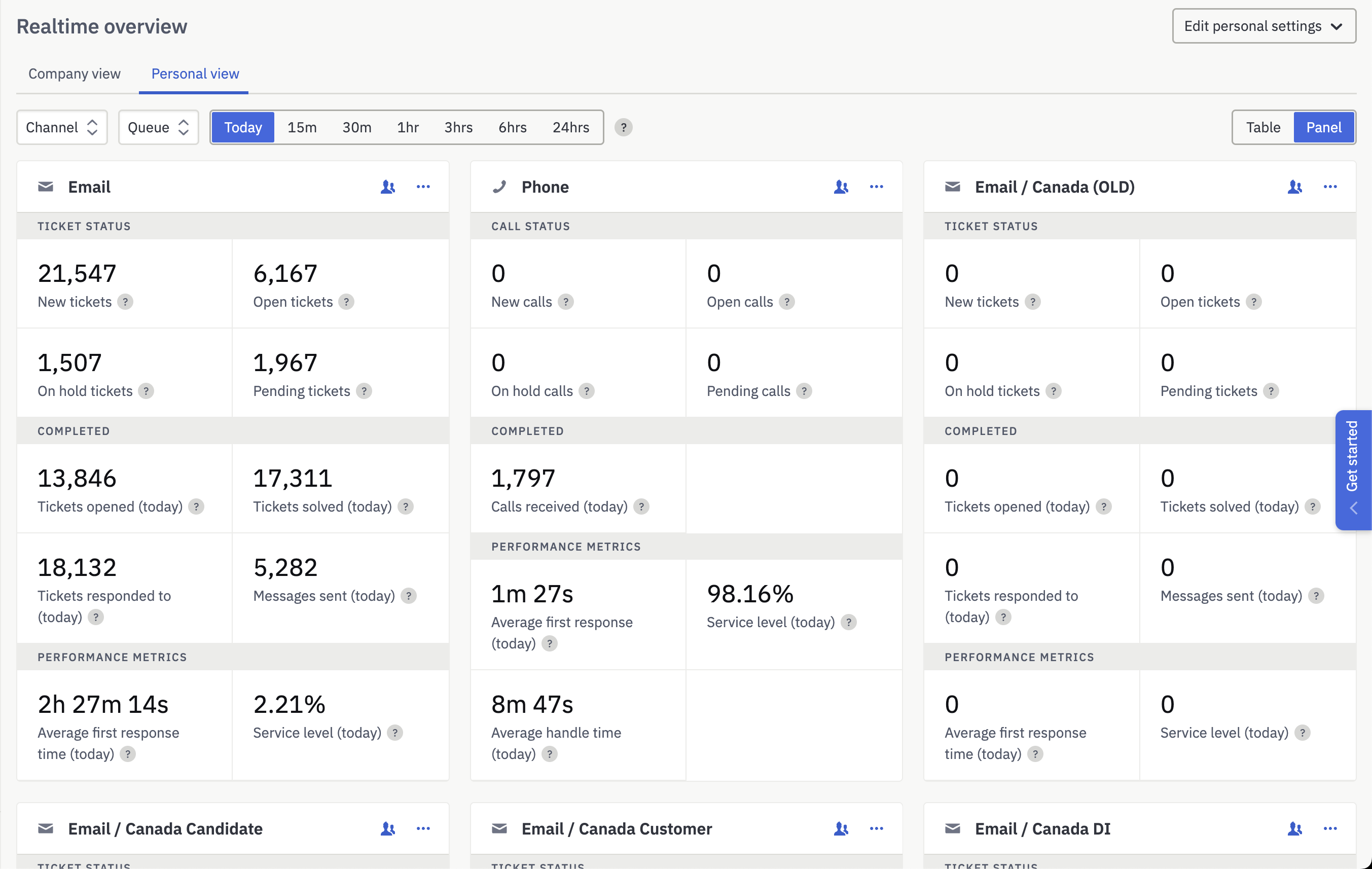Open the agents list on the Email panel
This screenshot has width=1372, height=869.
click(x=387, y=187)
